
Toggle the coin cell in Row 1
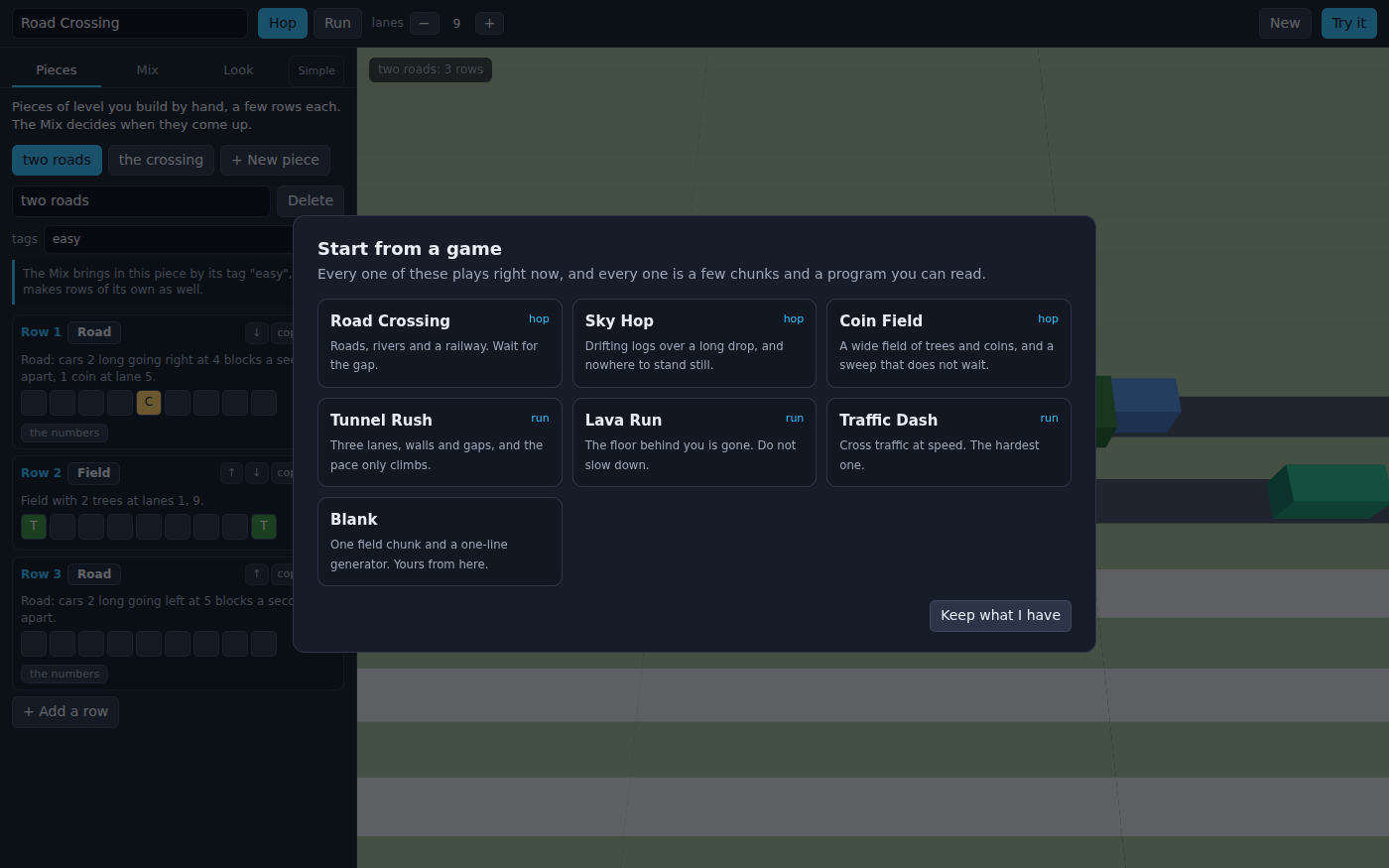[x=149, y=403]
